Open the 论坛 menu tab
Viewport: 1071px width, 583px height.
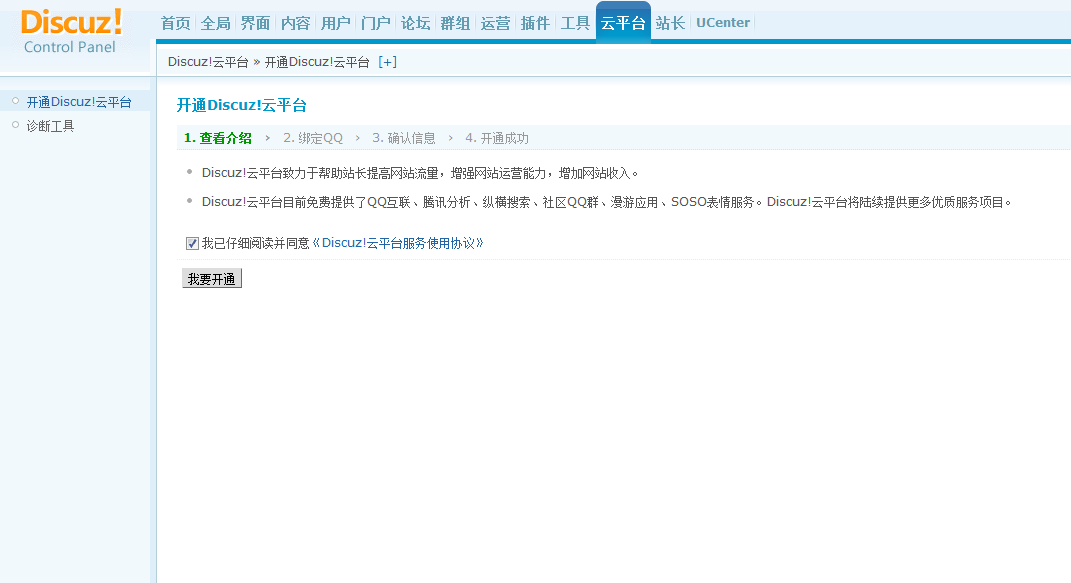[x=415, y=23]
